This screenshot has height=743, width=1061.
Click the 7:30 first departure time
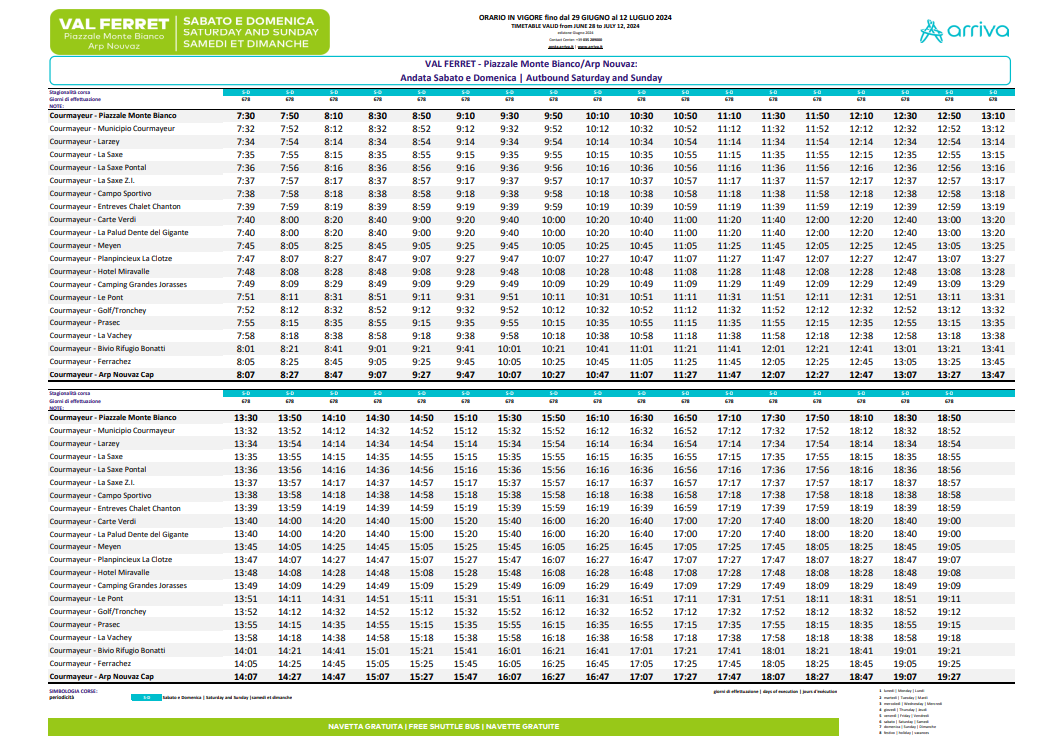[x=246, y=116]
